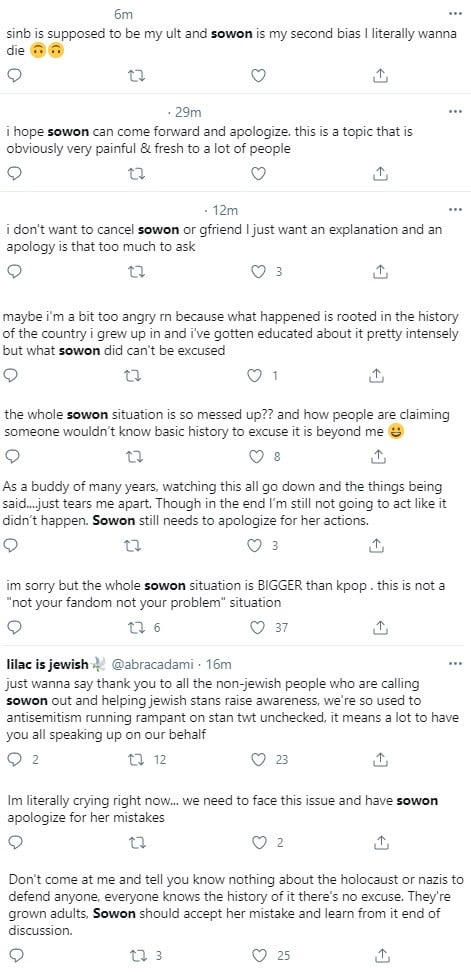Open more options on the 6m tweet

[455, 14]
